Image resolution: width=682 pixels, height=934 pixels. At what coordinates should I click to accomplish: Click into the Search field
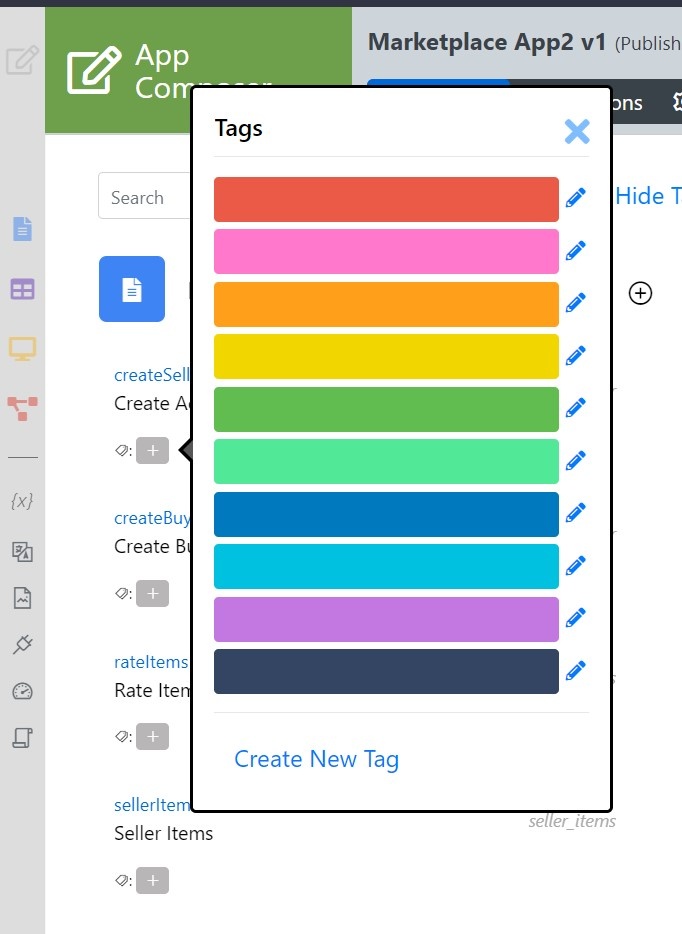click(145, 197)
